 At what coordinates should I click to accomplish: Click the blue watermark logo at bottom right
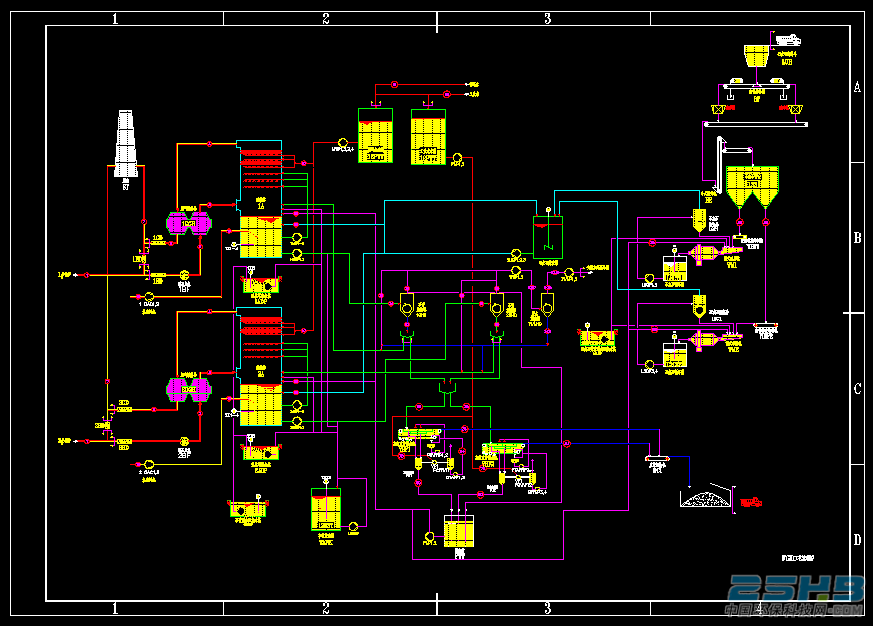click(795, 595)
